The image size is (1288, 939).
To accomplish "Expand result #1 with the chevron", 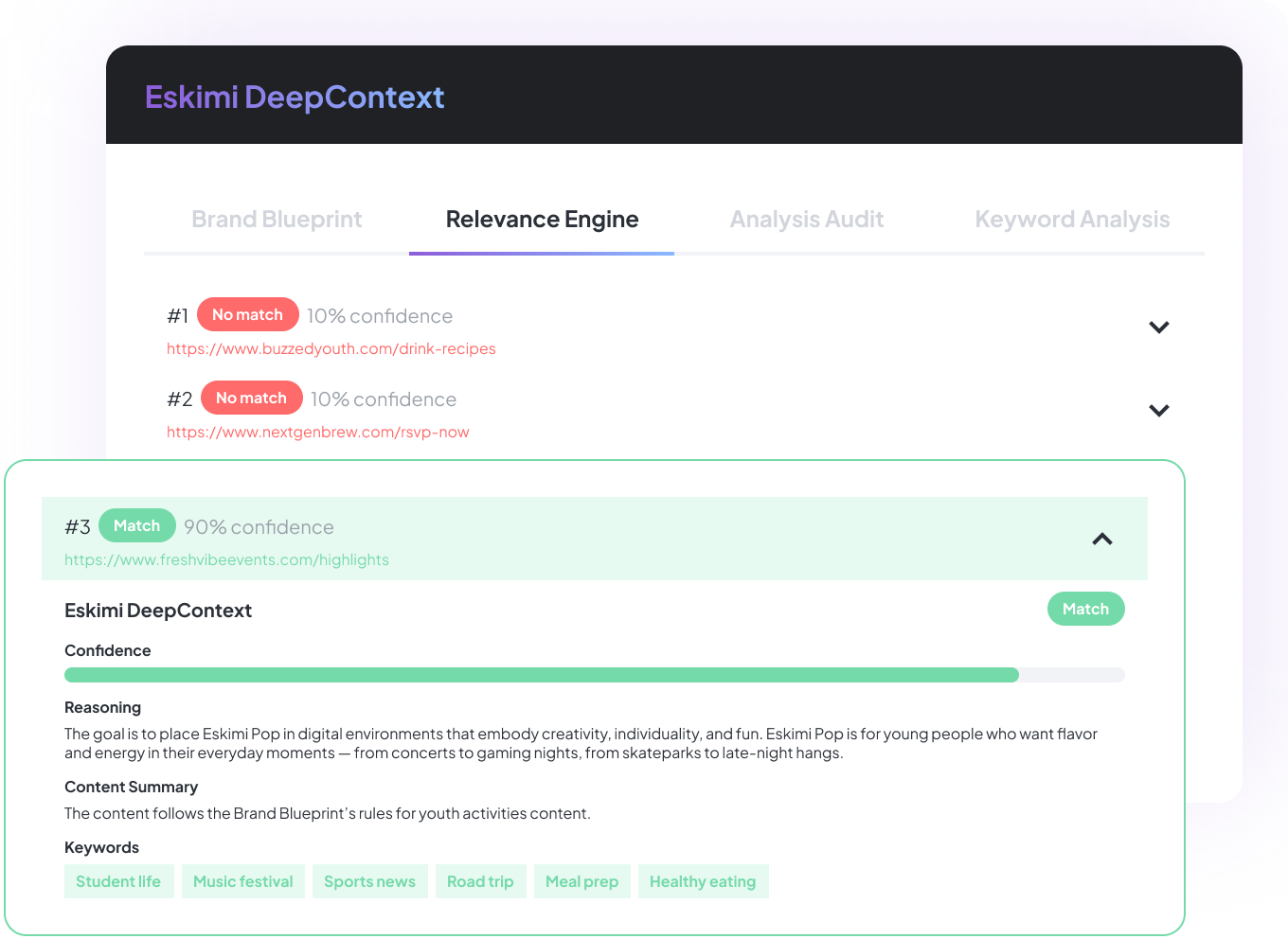I will click(1159, 328).
